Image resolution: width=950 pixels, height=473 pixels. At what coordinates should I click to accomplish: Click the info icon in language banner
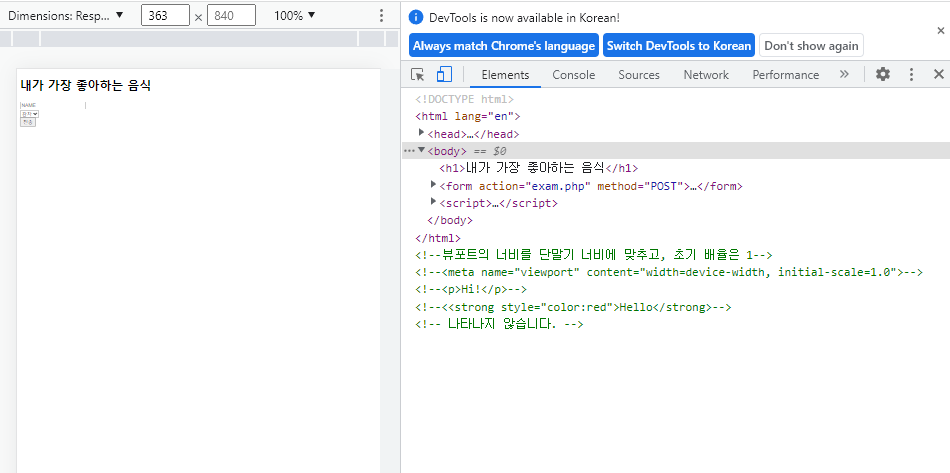416,18
